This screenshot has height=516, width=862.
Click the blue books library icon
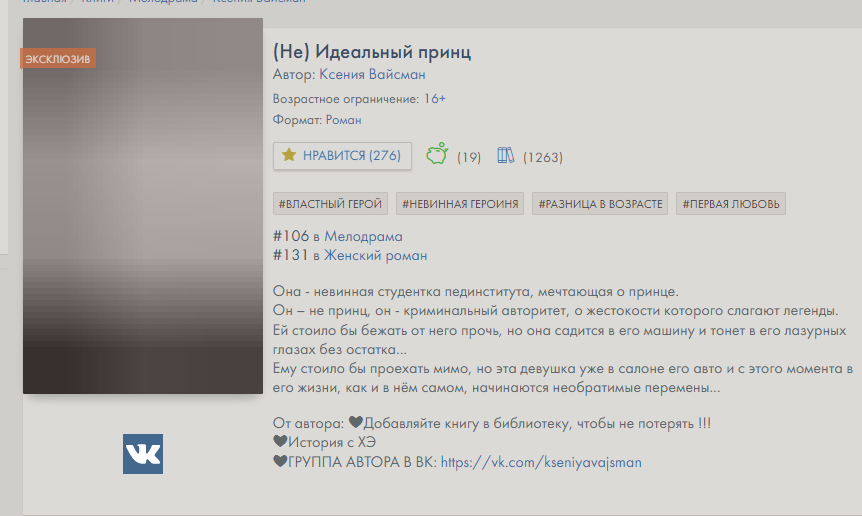(x=505, y=155)
